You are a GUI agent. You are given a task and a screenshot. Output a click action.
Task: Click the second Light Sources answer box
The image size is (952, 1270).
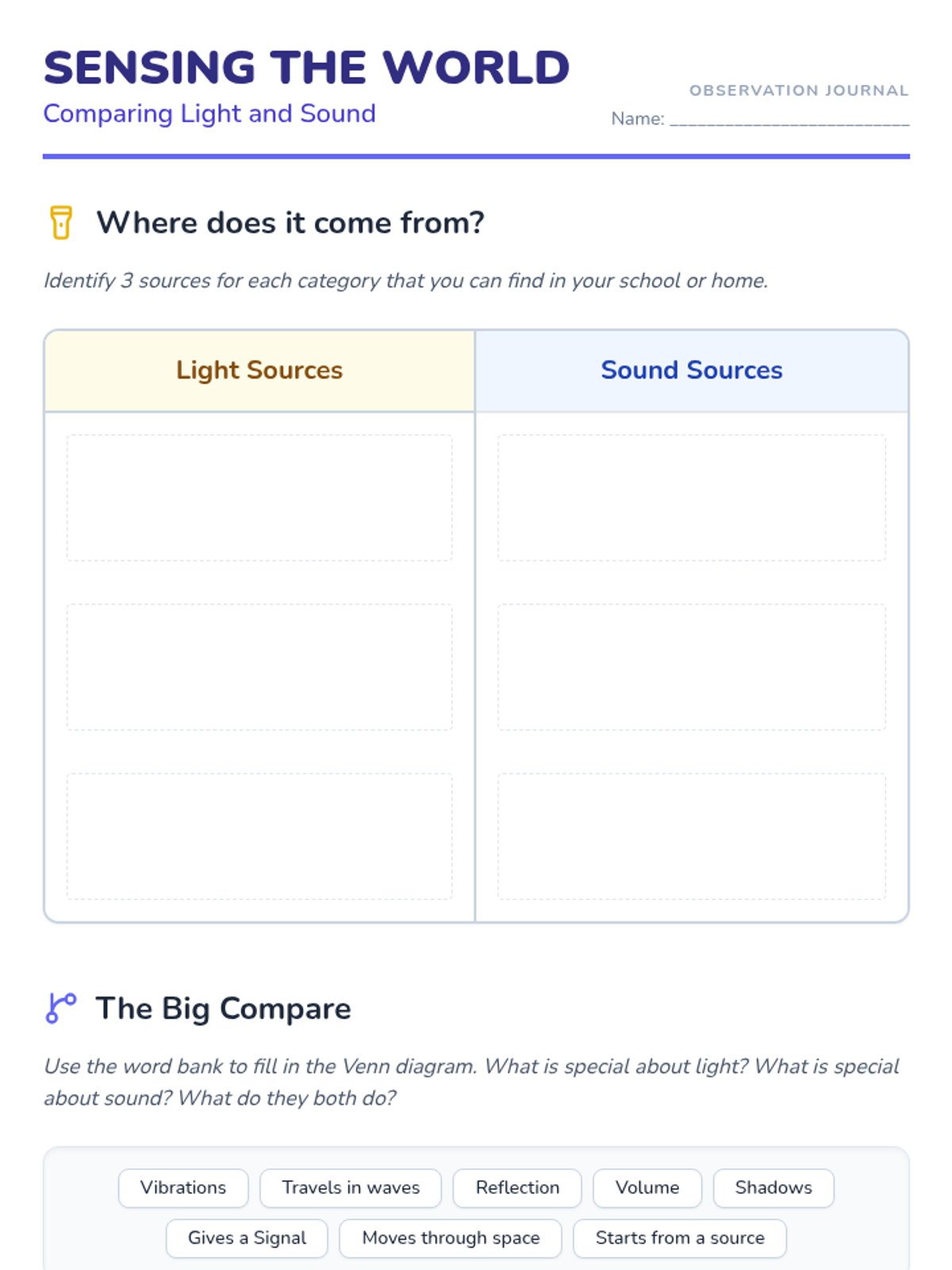point(259,667)
